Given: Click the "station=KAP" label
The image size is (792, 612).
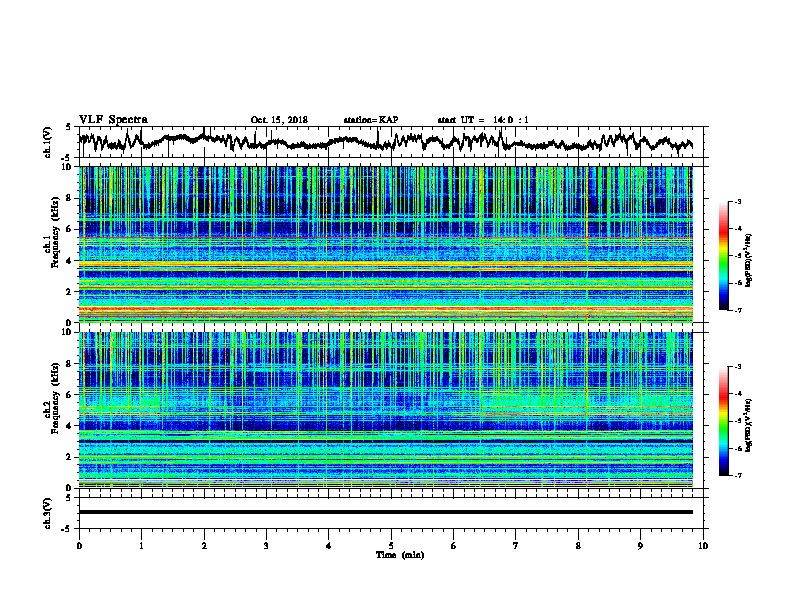Looking at the screenshot, I should (x=371, y=120).
